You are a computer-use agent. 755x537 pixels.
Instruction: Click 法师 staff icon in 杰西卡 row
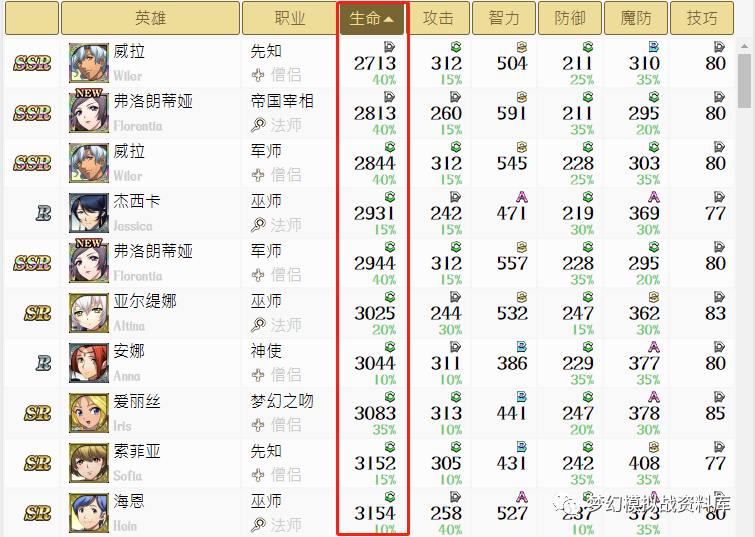(x=258, y=225)
